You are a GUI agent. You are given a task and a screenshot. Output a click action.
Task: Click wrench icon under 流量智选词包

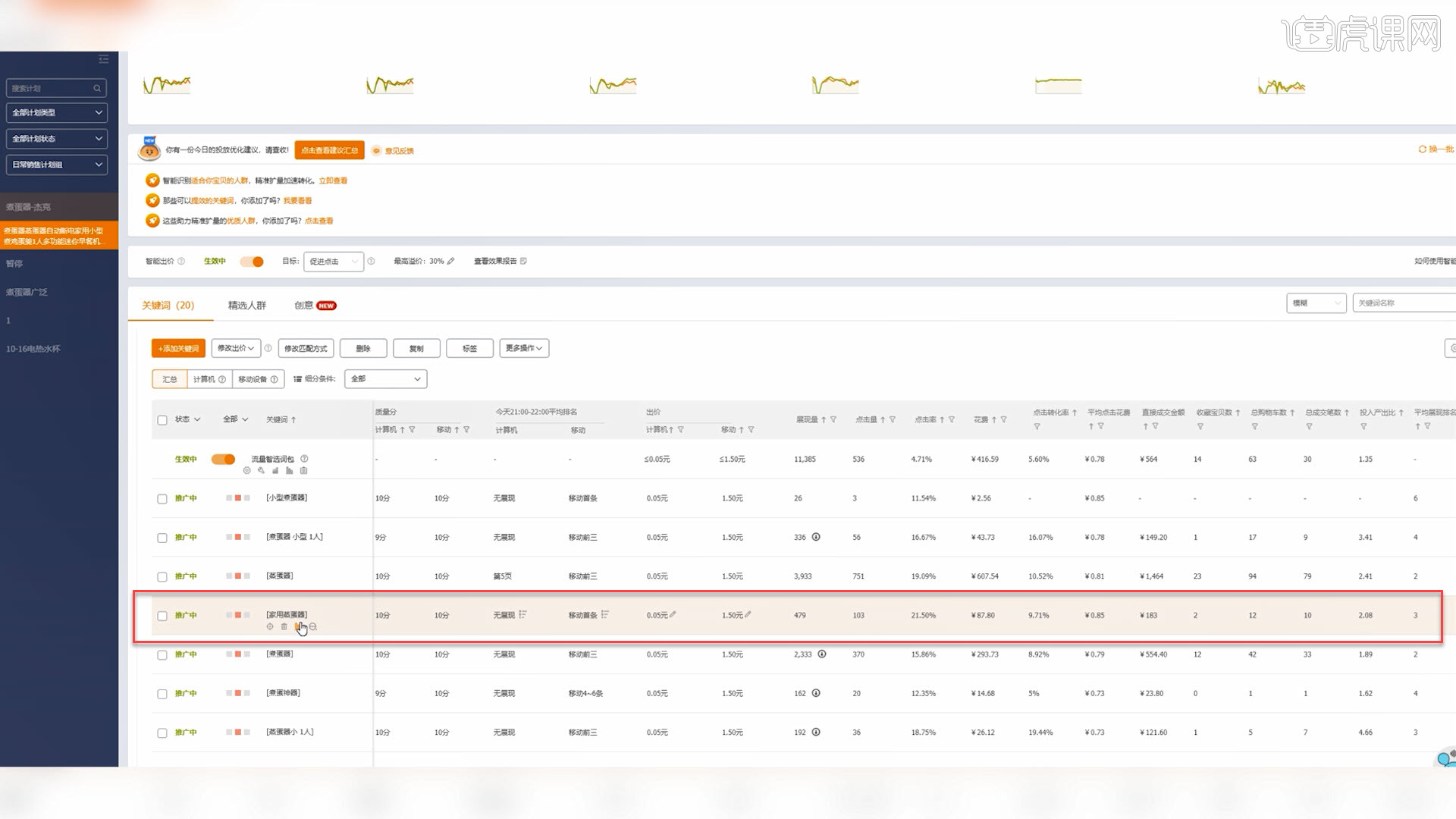[261, 470]
